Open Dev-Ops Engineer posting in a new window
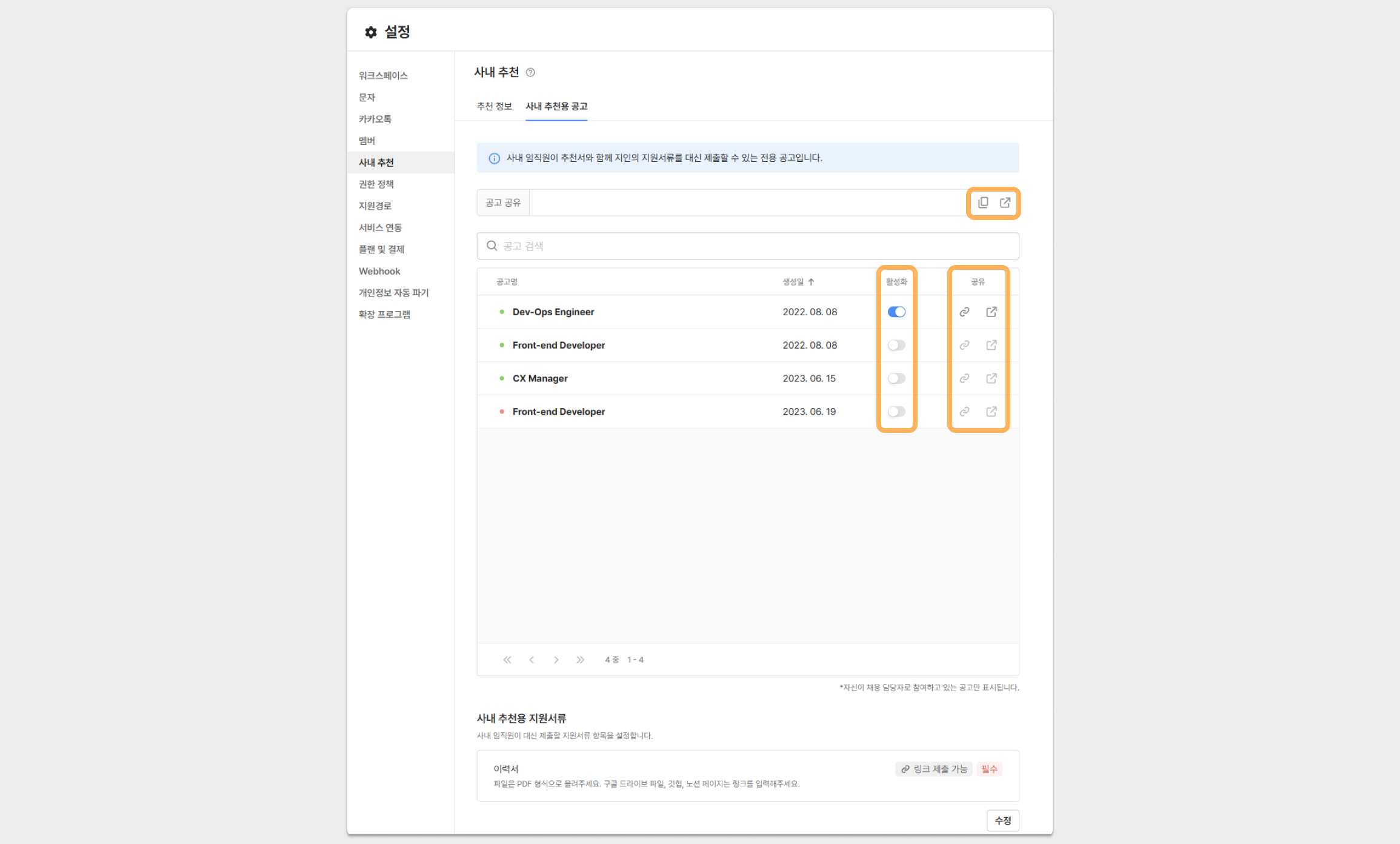Screen dimensions: 1400x844 tap(992, 312)
